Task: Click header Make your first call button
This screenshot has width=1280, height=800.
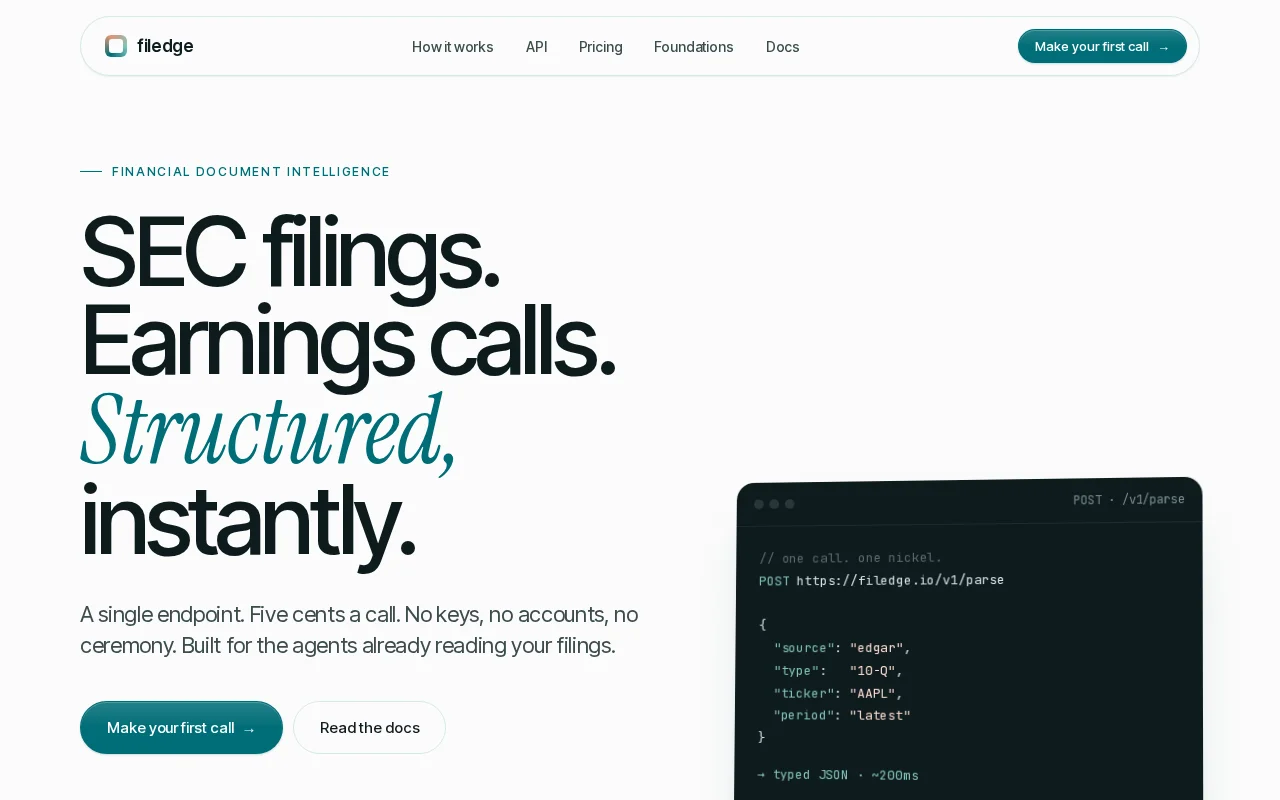Action: pyautogui.click(x=1102, y=46)
